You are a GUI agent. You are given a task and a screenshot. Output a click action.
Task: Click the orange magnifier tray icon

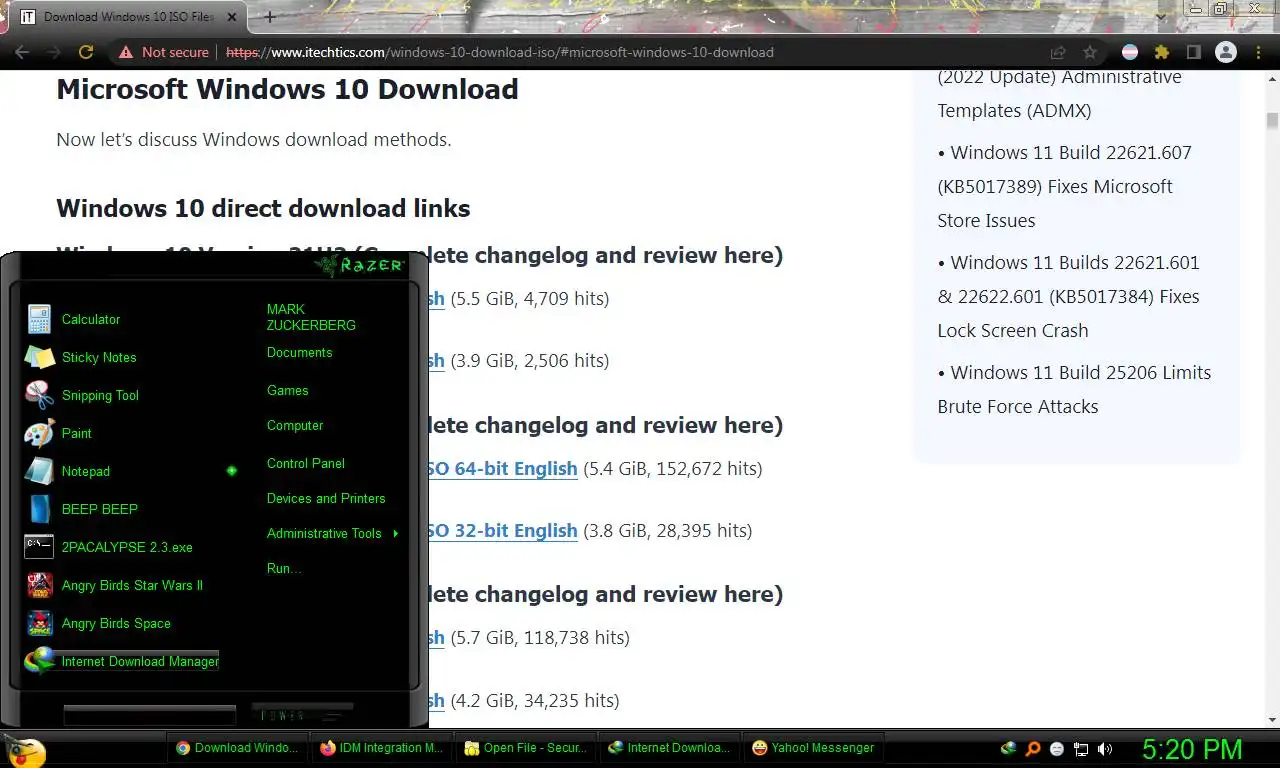(1033, 748)
